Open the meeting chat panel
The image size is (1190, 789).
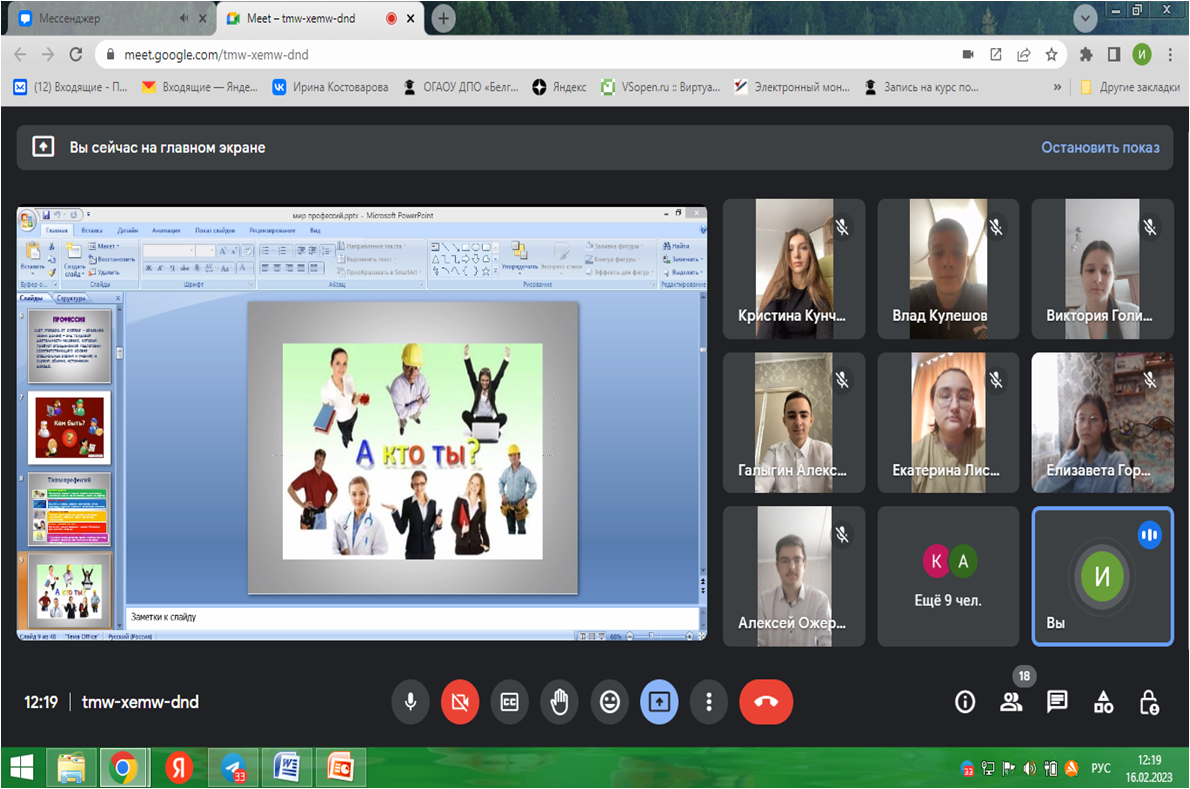pos(1057,702)
